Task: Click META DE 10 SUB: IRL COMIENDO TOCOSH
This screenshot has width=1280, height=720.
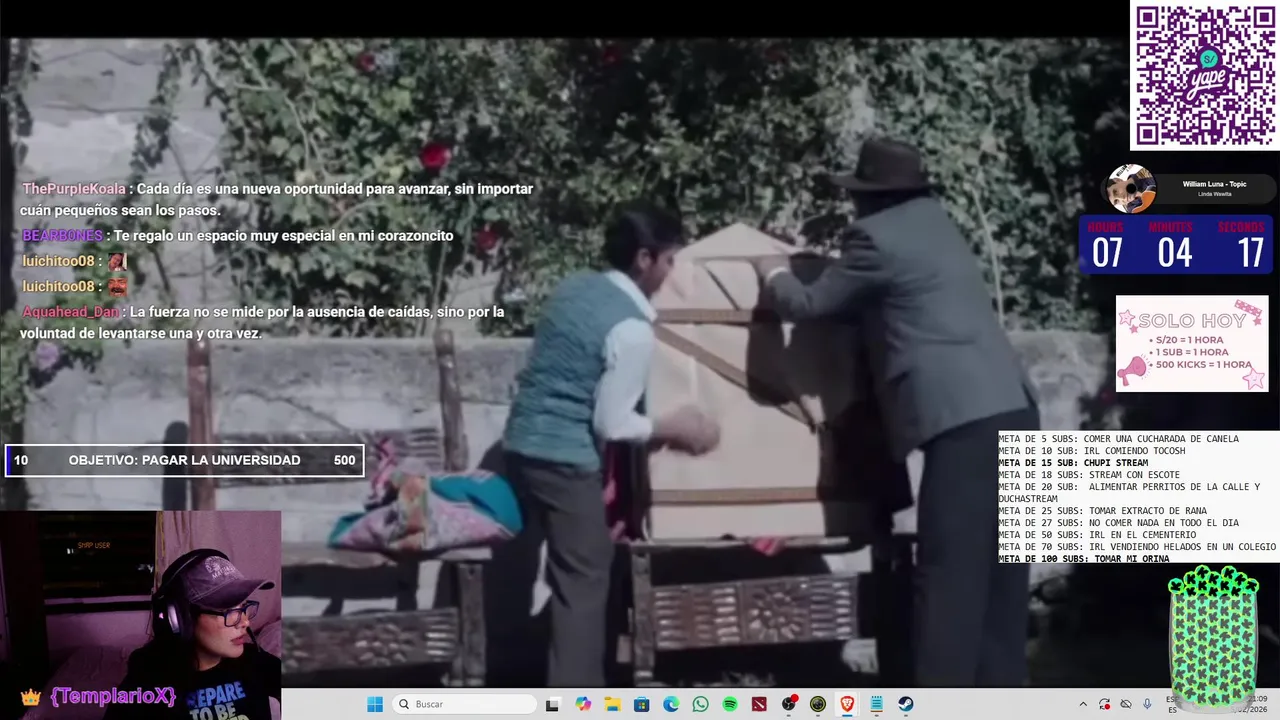Action: pos(1091,450)
